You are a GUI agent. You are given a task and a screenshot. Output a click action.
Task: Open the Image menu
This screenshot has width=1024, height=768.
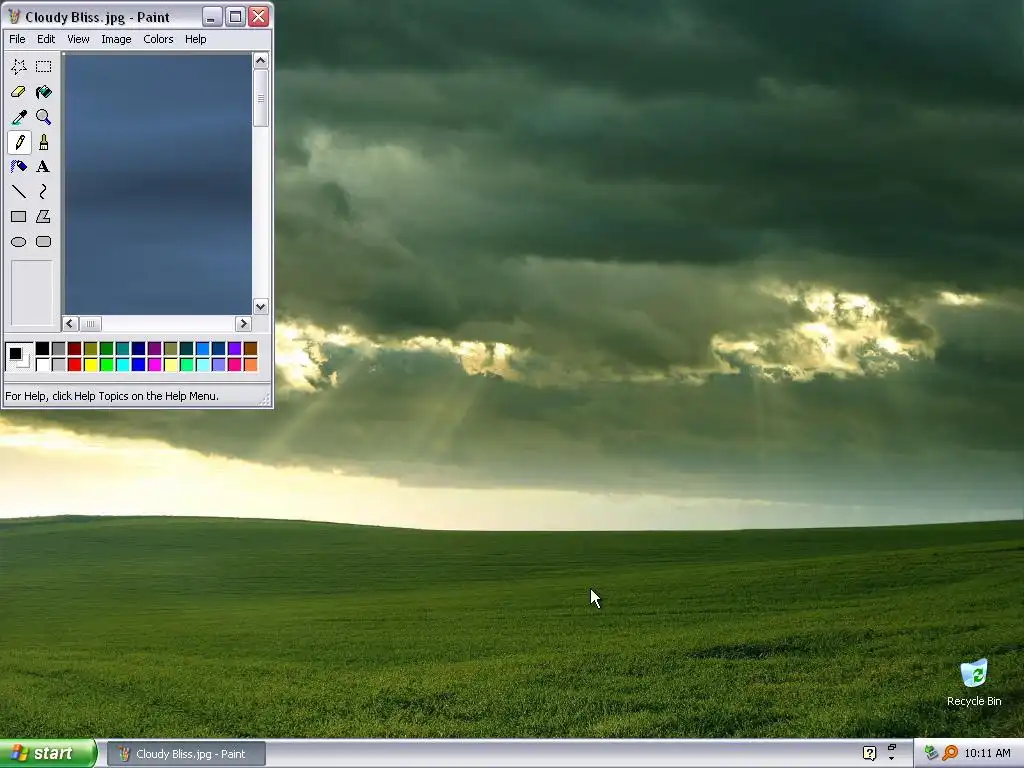pyautogui.click(x=116, y=39)
